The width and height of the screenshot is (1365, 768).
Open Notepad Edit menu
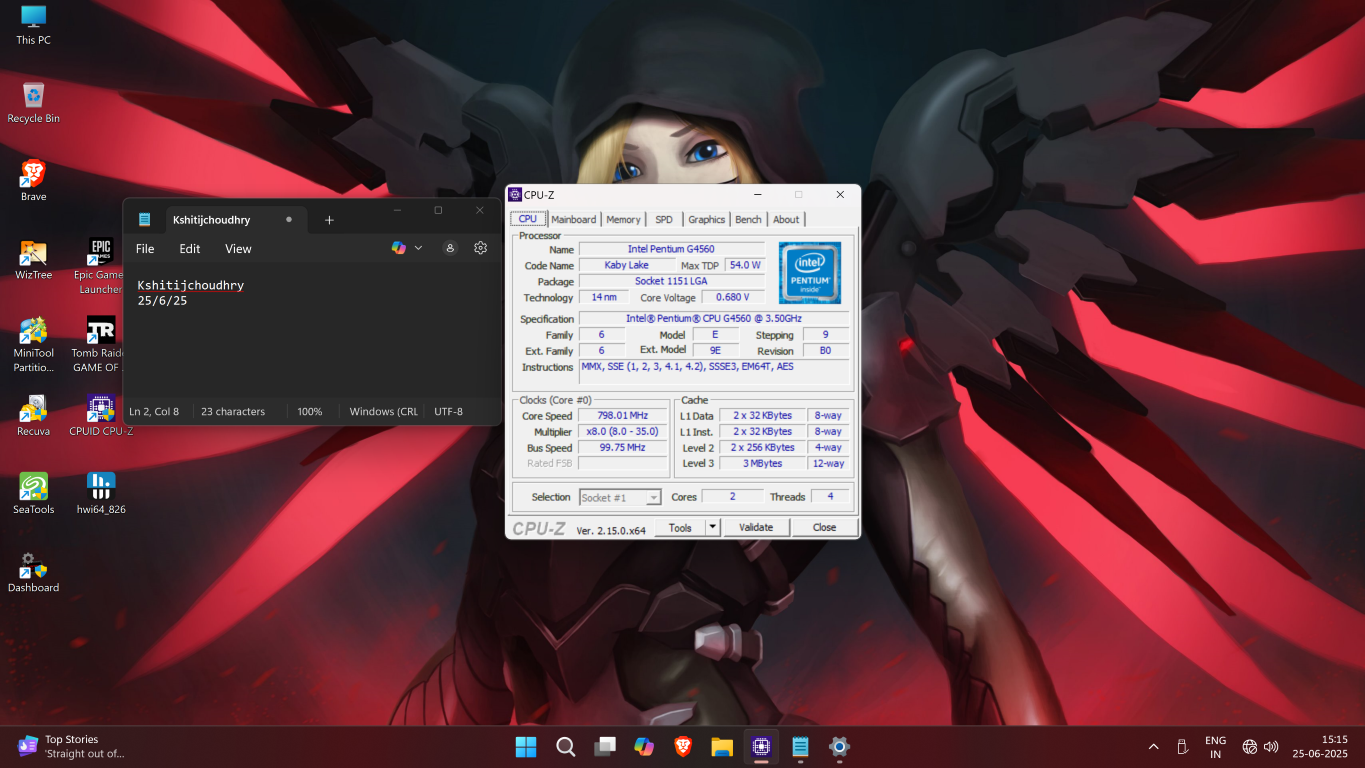(x=190, y=249)
